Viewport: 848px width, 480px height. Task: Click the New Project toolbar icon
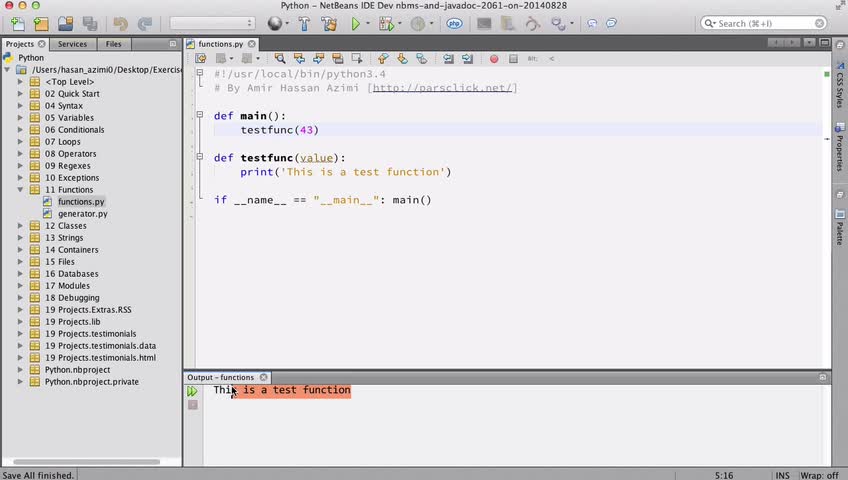41,24
